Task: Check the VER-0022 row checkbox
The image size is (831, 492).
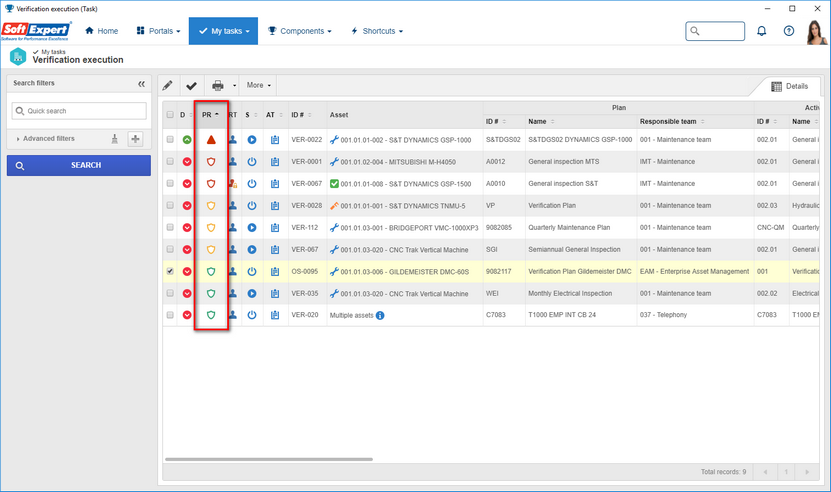Action: [170, 139]
